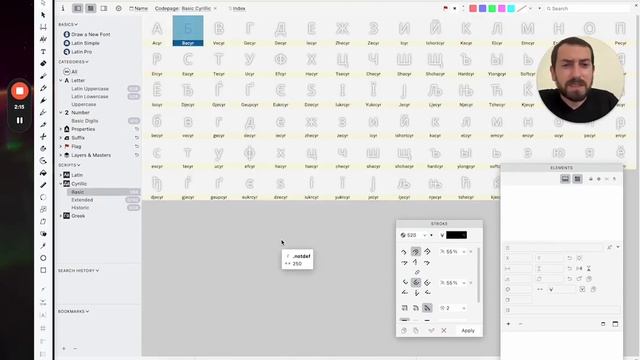Viewport: 640px width, 360px height.
Task: Choose the Latin Simple preset
Action: [x=82, y=43]
